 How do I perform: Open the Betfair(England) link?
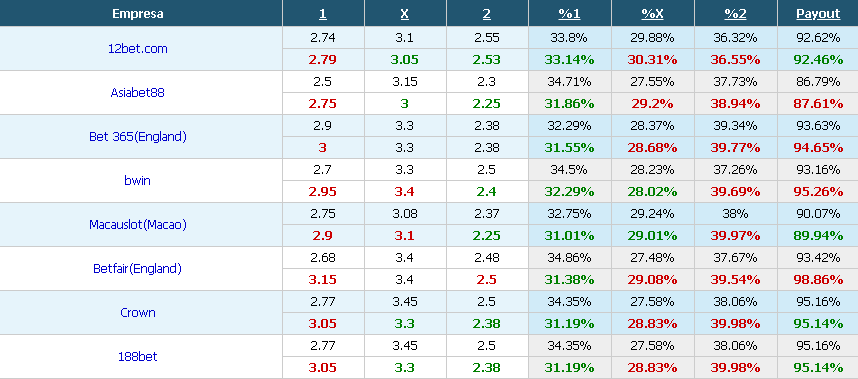pyautogui.click(x=137, y=269)
